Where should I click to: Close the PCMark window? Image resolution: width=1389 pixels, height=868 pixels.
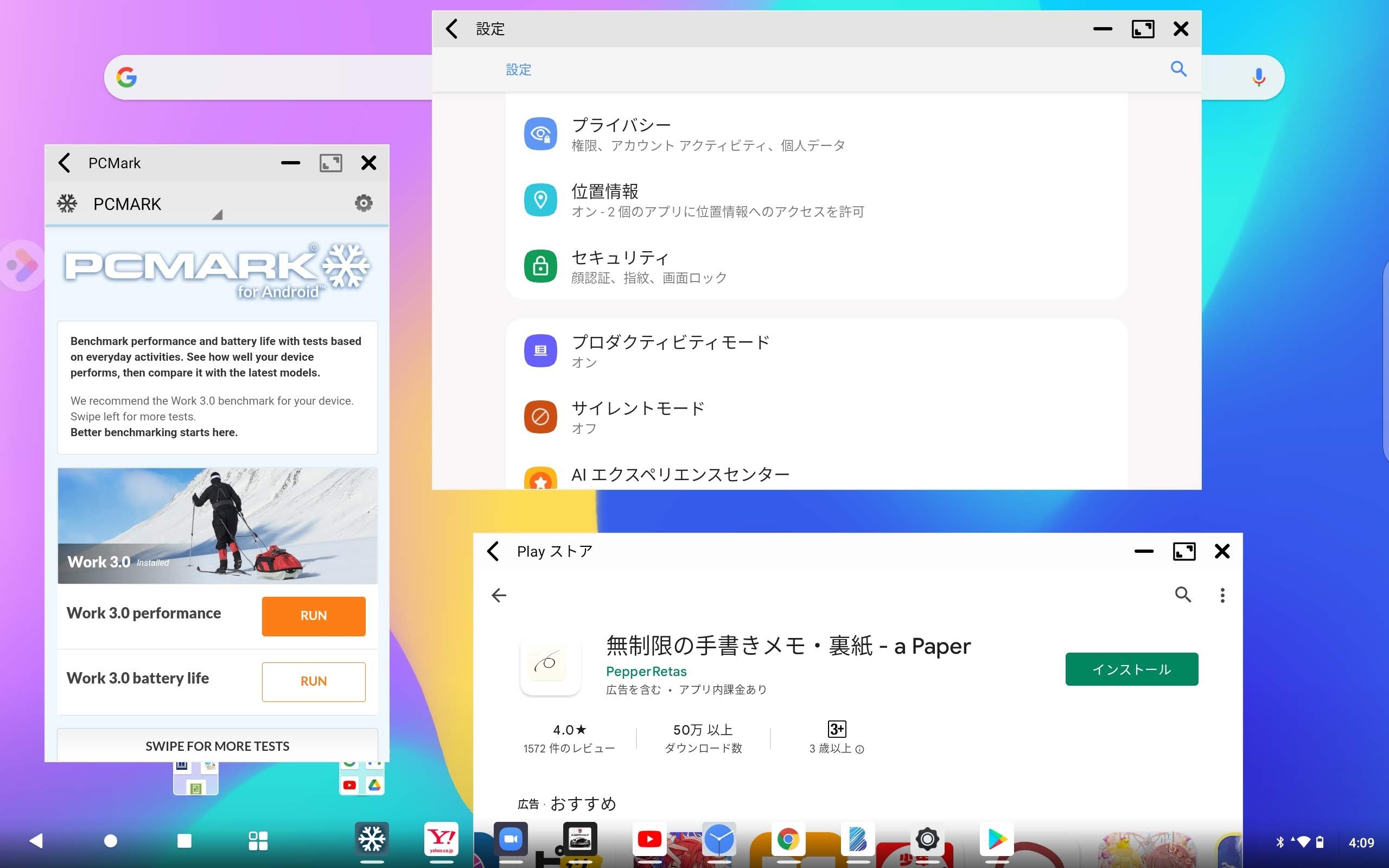pyautogui.click(x=368, y=163)
